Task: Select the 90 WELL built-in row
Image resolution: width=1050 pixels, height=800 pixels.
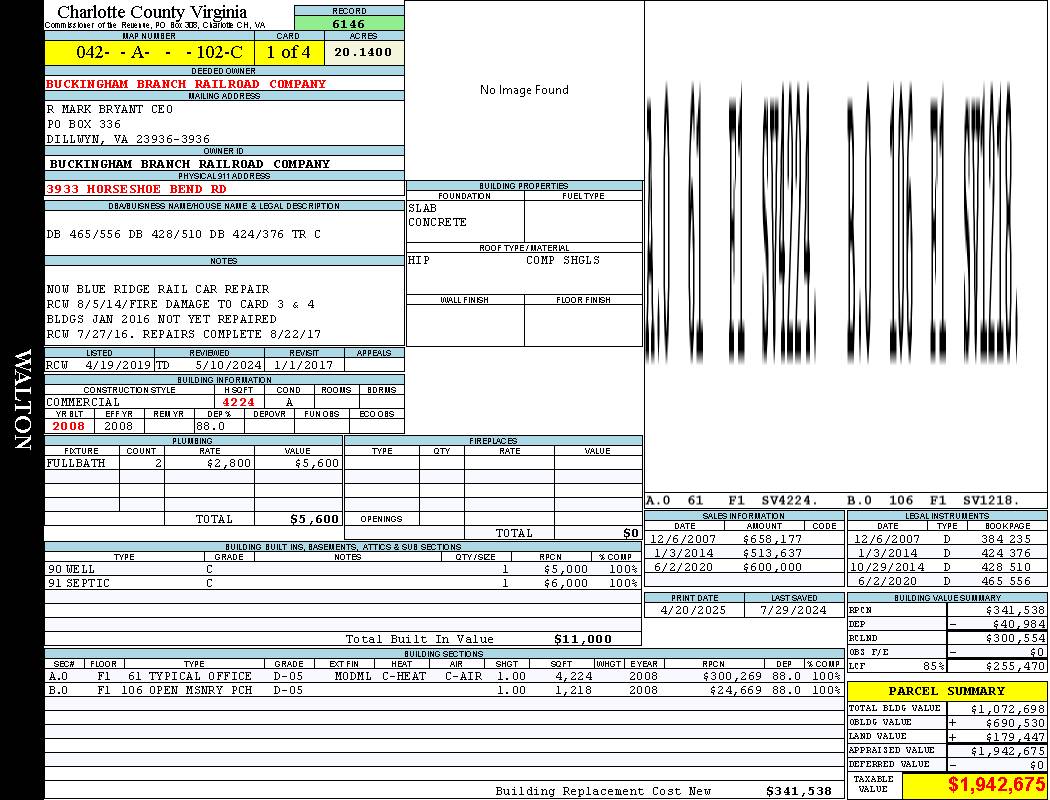Action: (x=343, y=569)
